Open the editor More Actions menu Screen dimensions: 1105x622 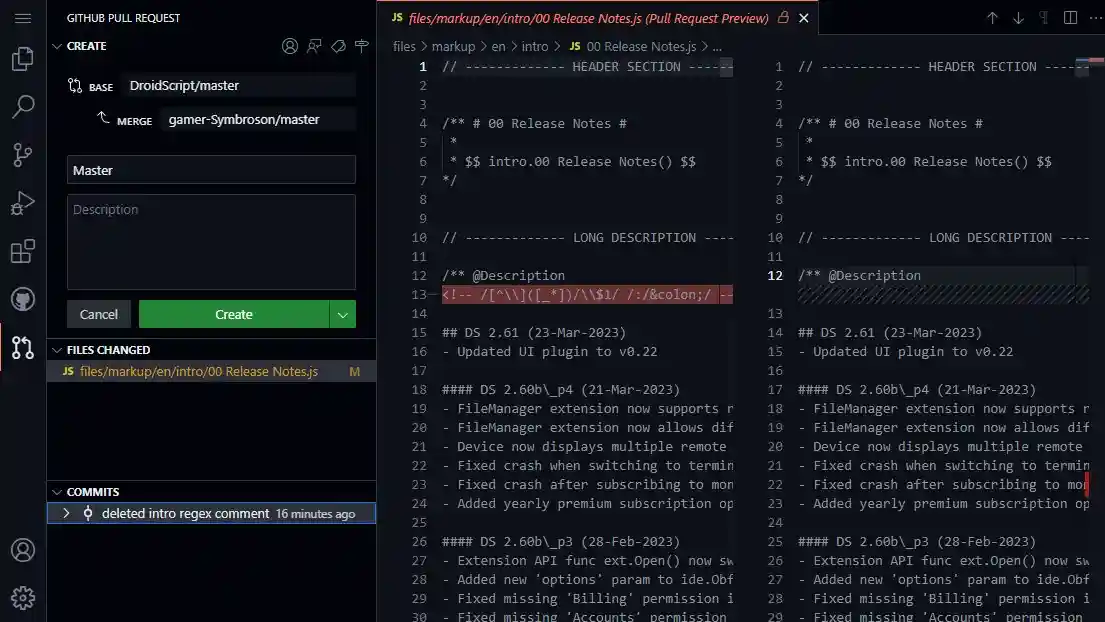(x=1097, y=17)
